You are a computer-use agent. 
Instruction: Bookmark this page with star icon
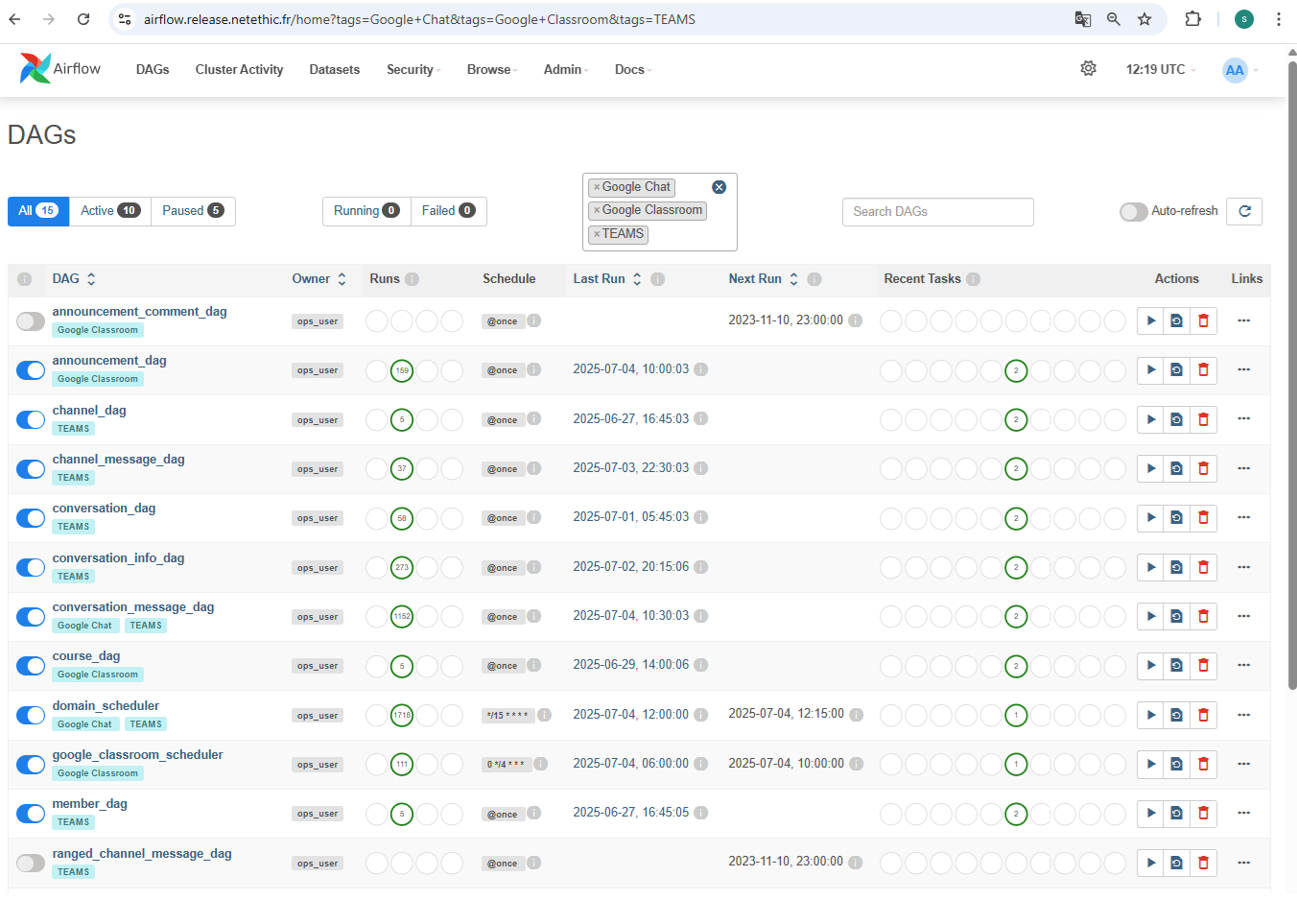(1144, 19)
